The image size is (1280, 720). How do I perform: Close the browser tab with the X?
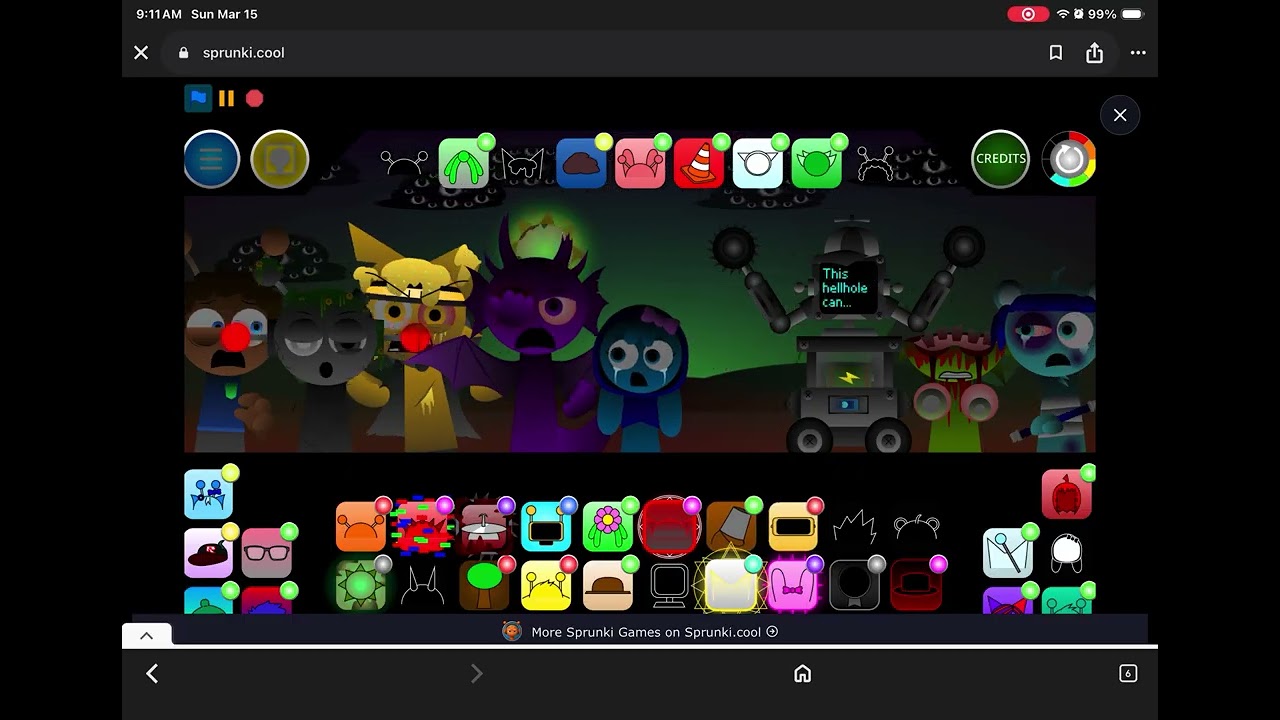click(141, 53)
